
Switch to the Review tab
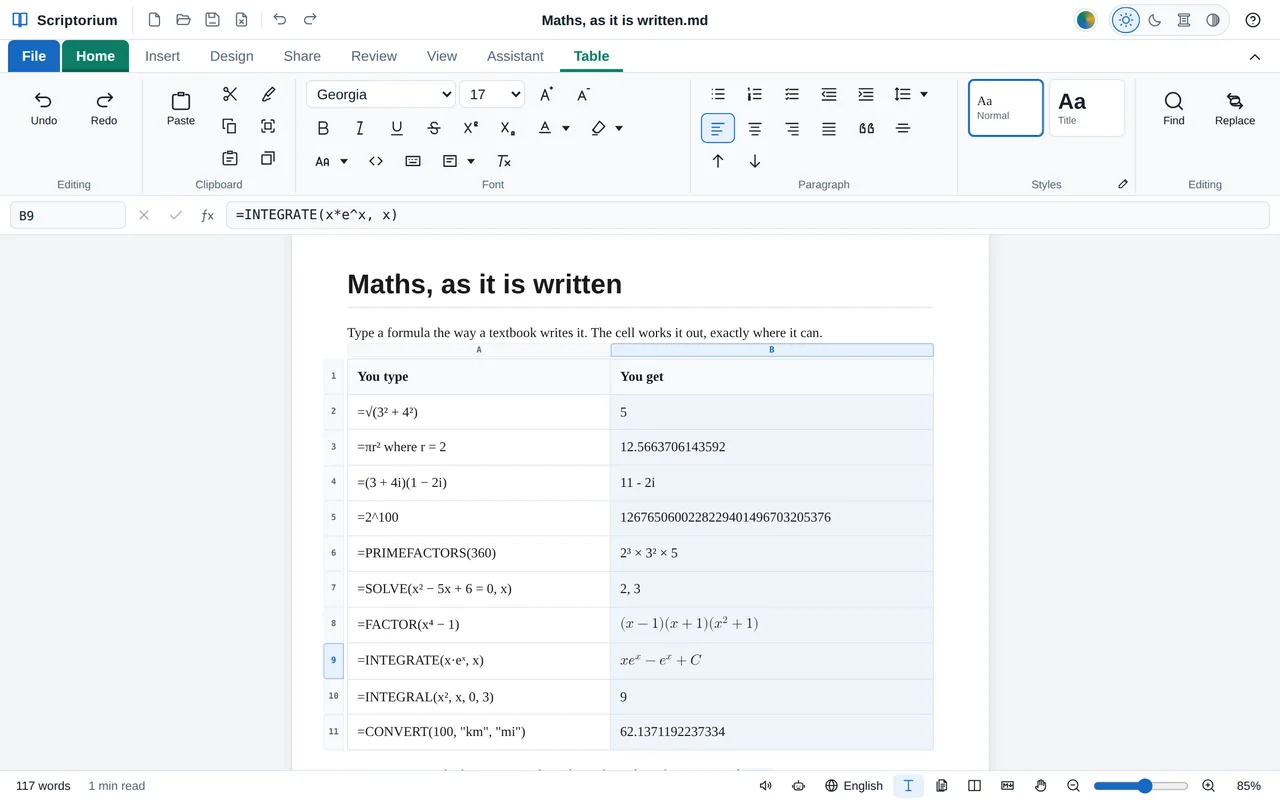point(374,56)
